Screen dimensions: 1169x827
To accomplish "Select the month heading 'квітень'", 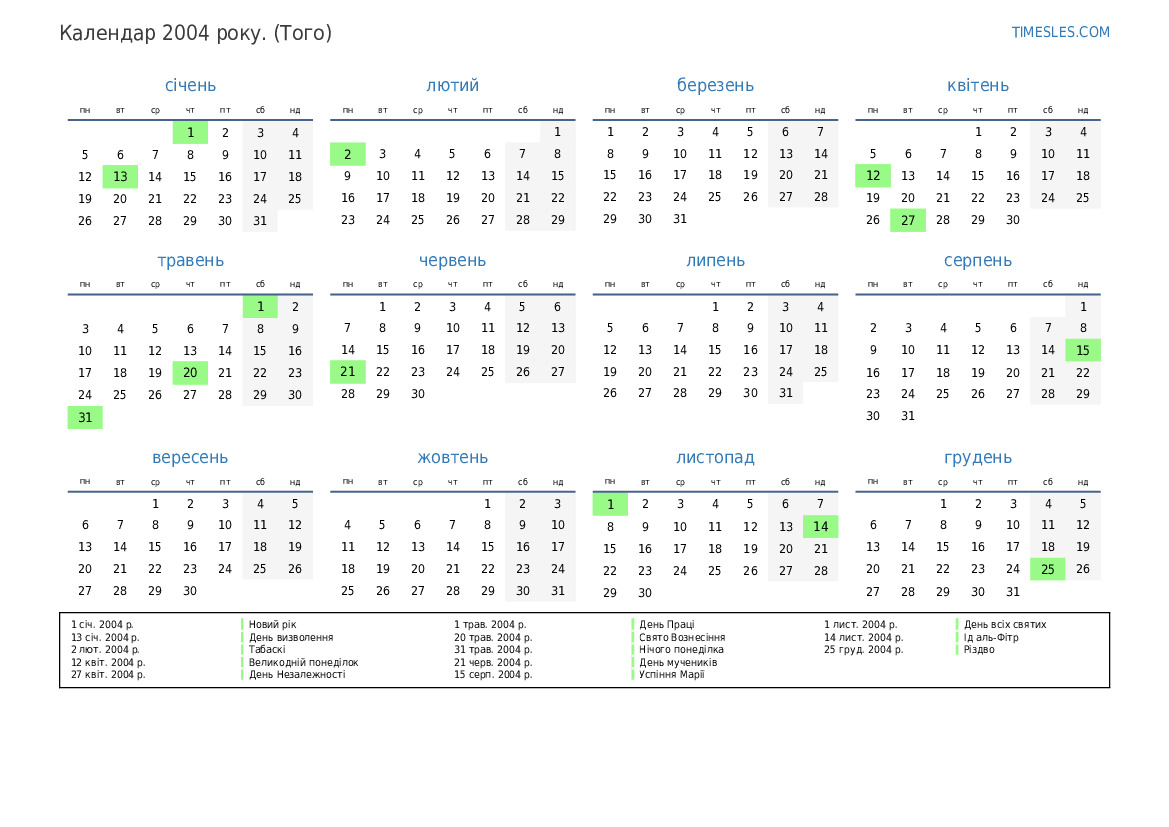I will click(x=977, y=85).
